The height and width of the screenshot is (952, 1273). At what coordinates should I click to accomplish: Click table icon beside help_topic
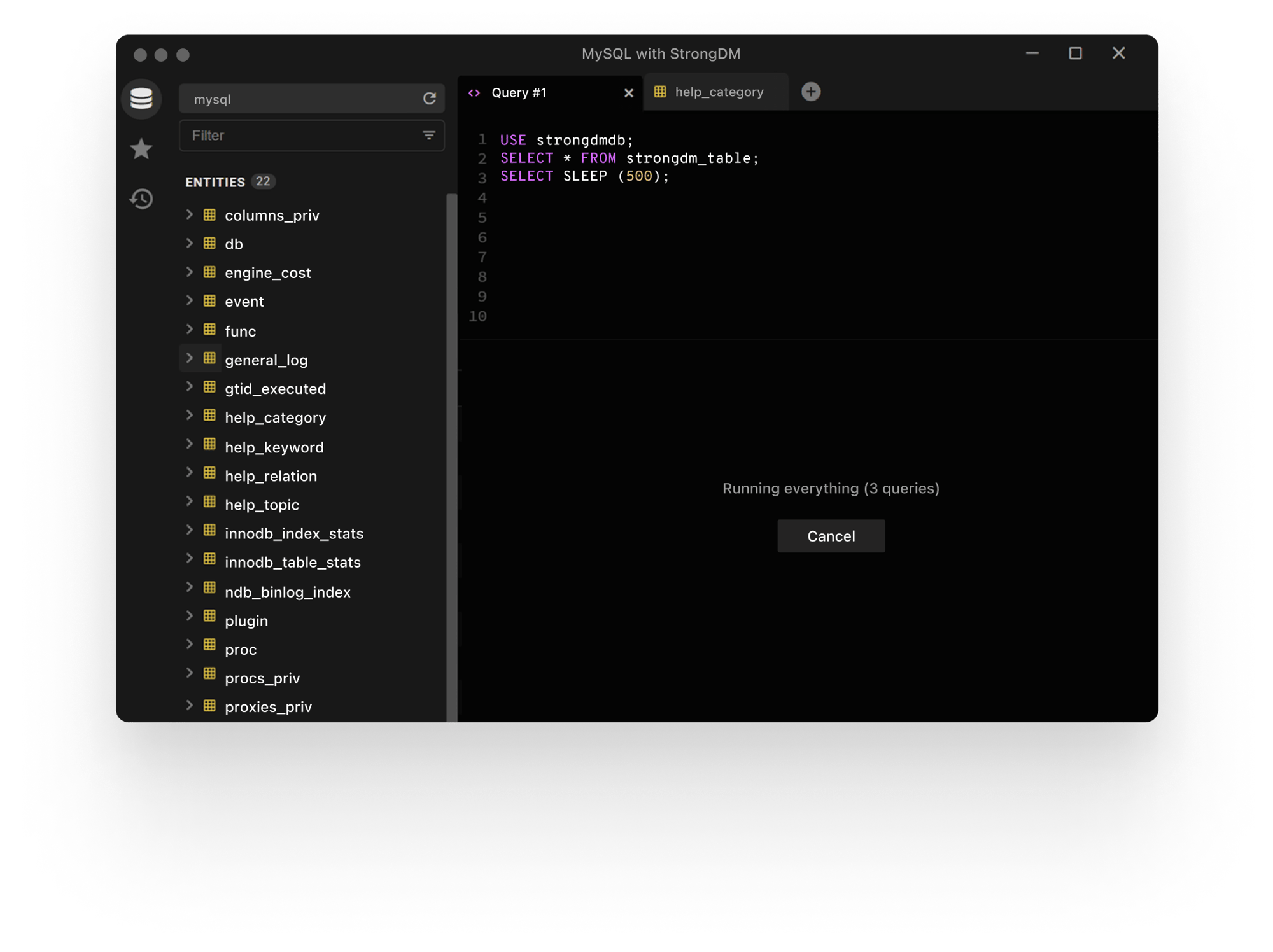(x=209, y=501)
